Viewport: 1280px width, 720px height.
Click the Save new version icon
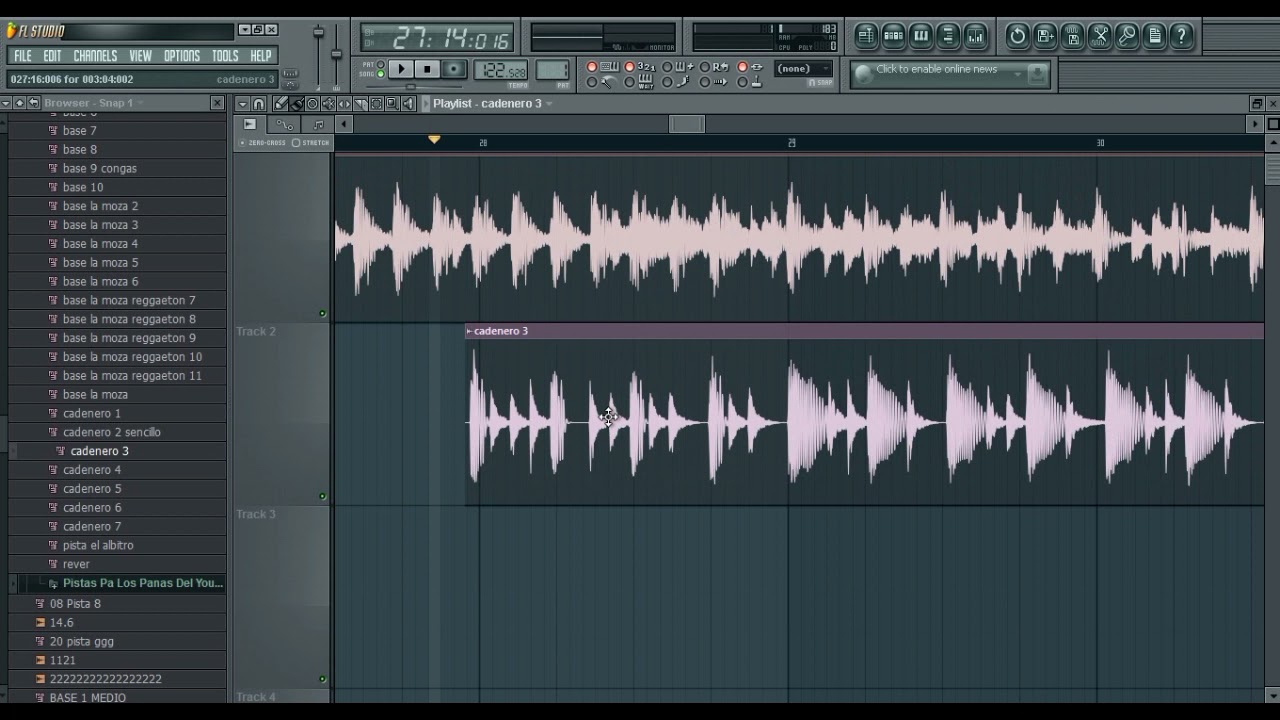point(1045,36)
